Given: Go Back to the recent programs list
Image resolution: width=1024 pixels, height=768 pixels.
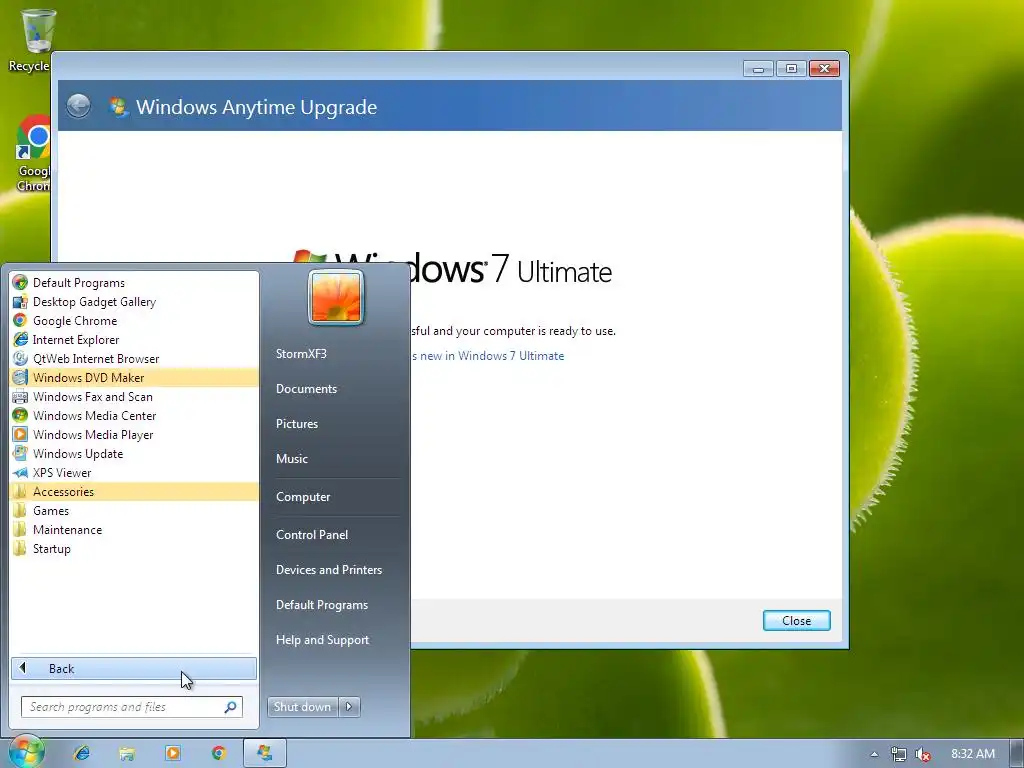Looking at the screenshot, I should pos(134,668).
